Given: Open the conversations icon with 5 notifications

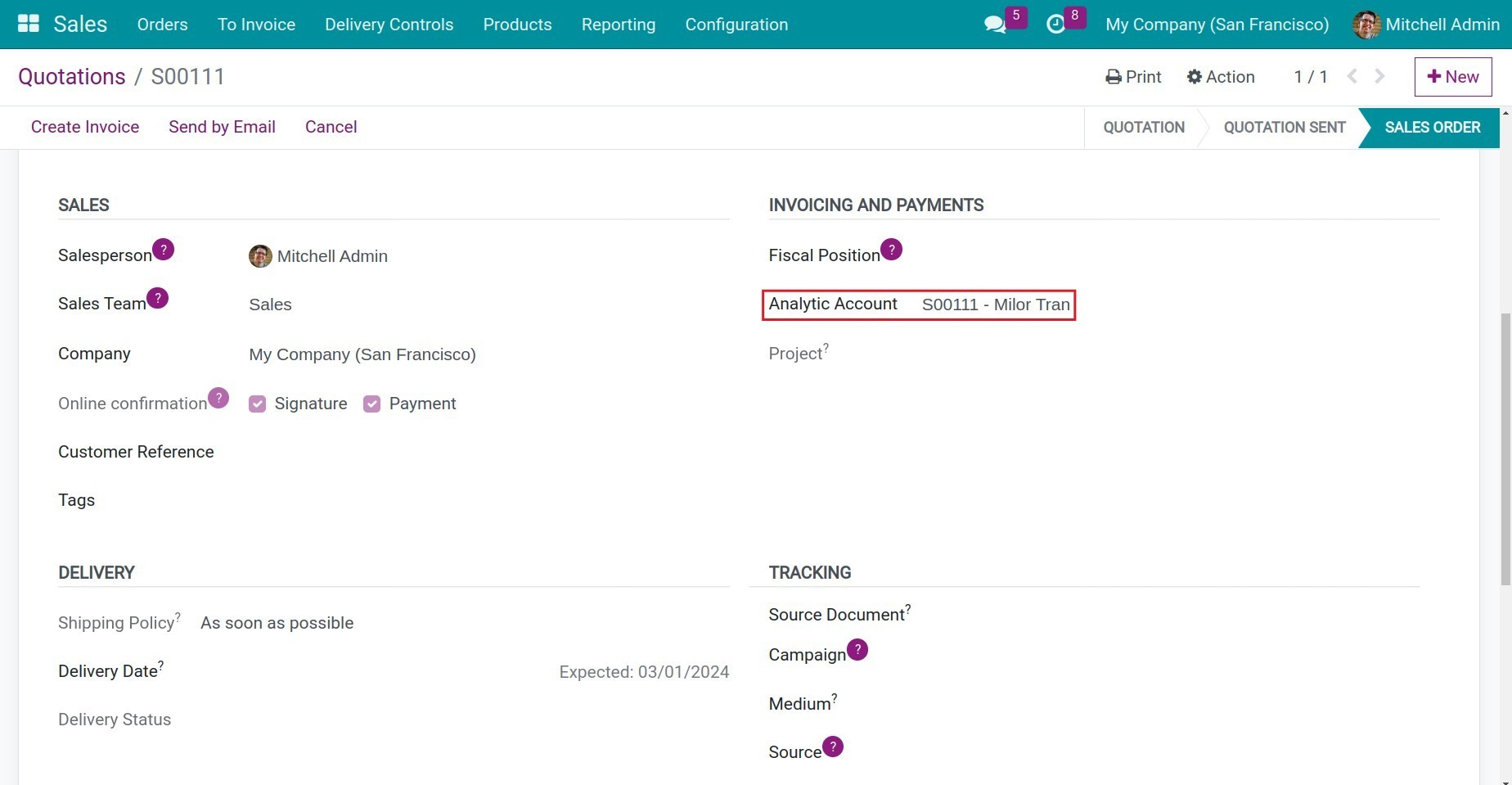Looking at the screenshot, I should (x=994, y=24).
